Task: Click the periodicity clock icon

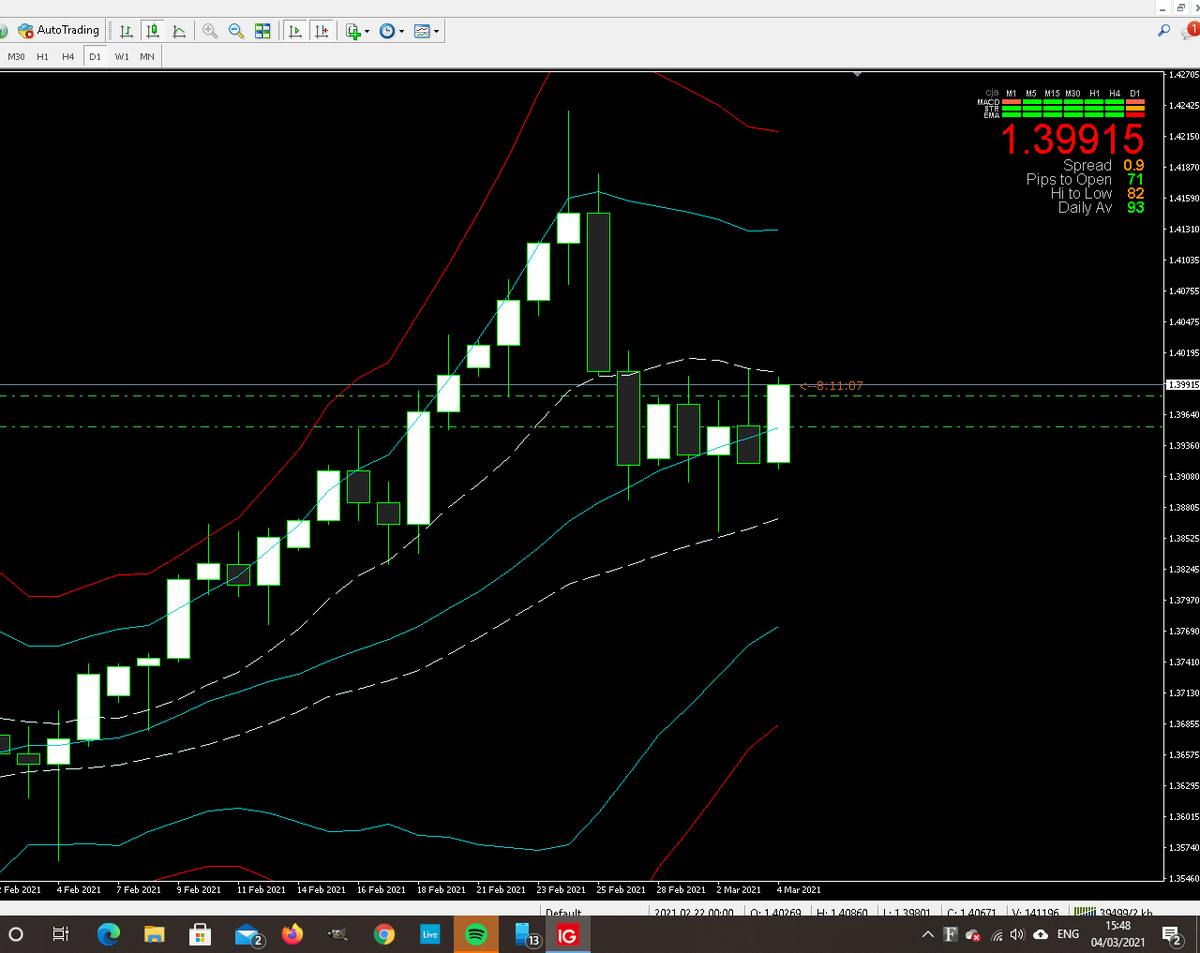Action: click(387, 31)
